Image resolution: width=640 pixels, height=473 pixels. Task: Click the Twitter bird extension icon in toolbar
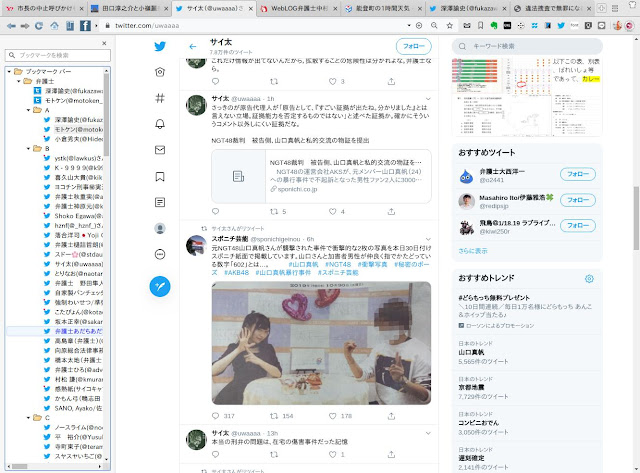561,26
